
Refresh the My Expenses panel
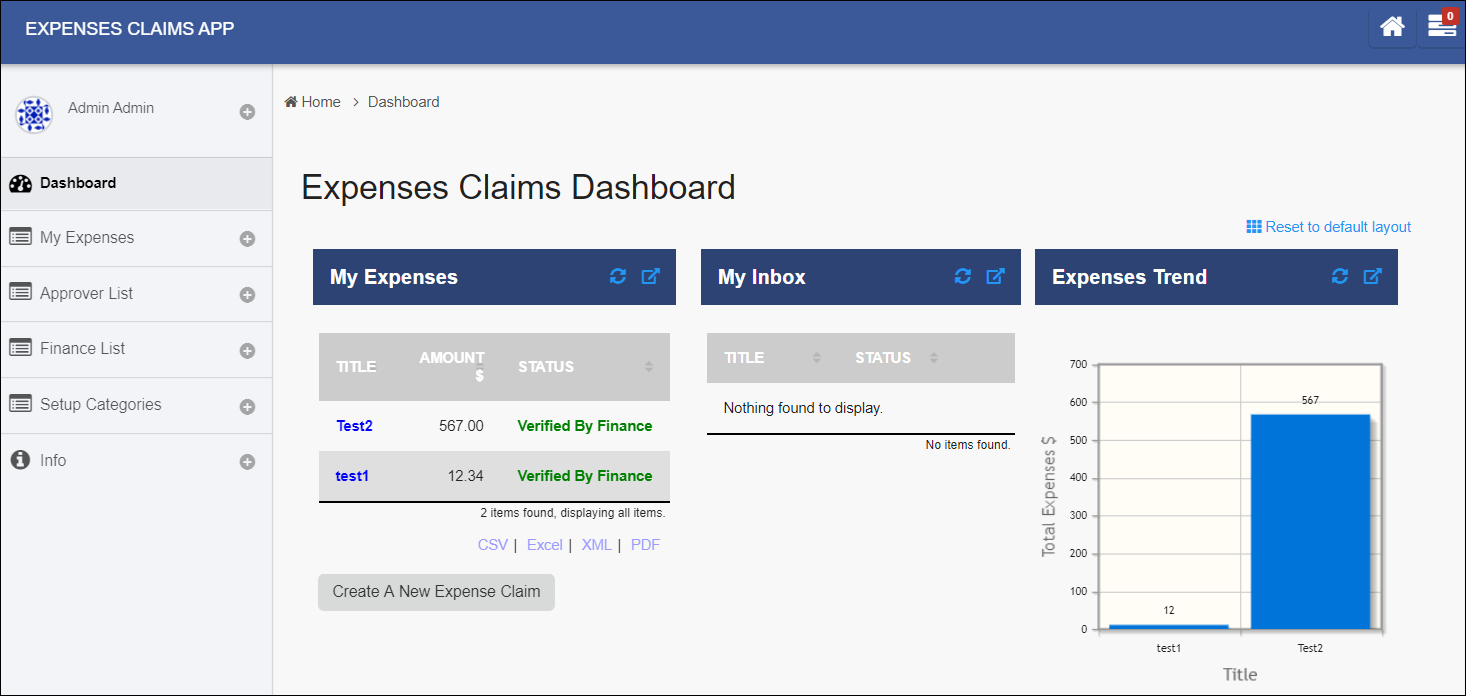point(618,276)
